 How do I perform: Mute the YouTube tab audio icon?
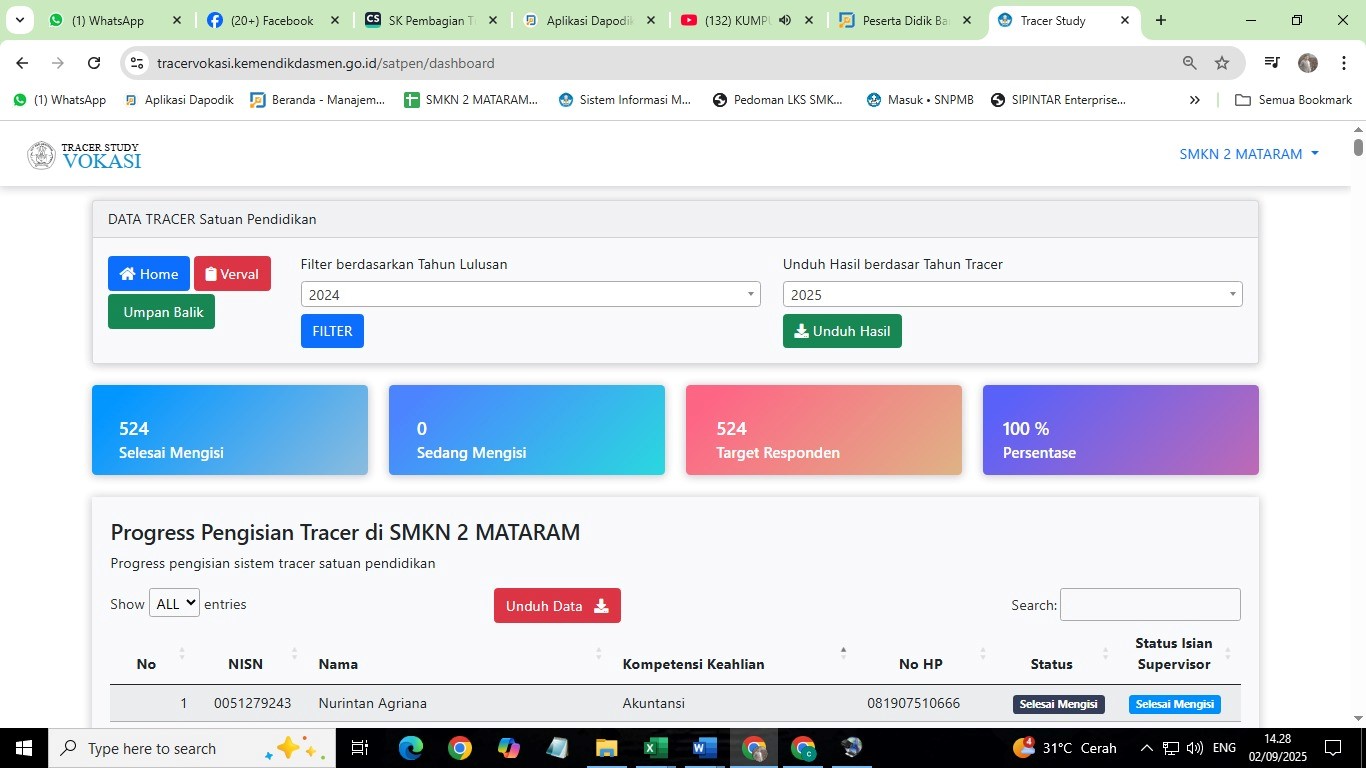[785, 20]
